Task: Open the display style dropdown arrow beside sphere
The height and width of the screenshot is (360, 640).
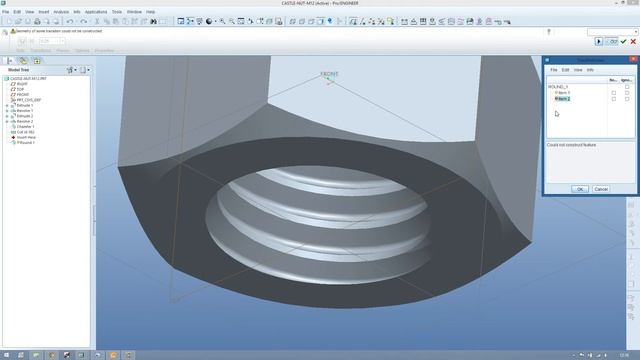Action: pos(216,21)
